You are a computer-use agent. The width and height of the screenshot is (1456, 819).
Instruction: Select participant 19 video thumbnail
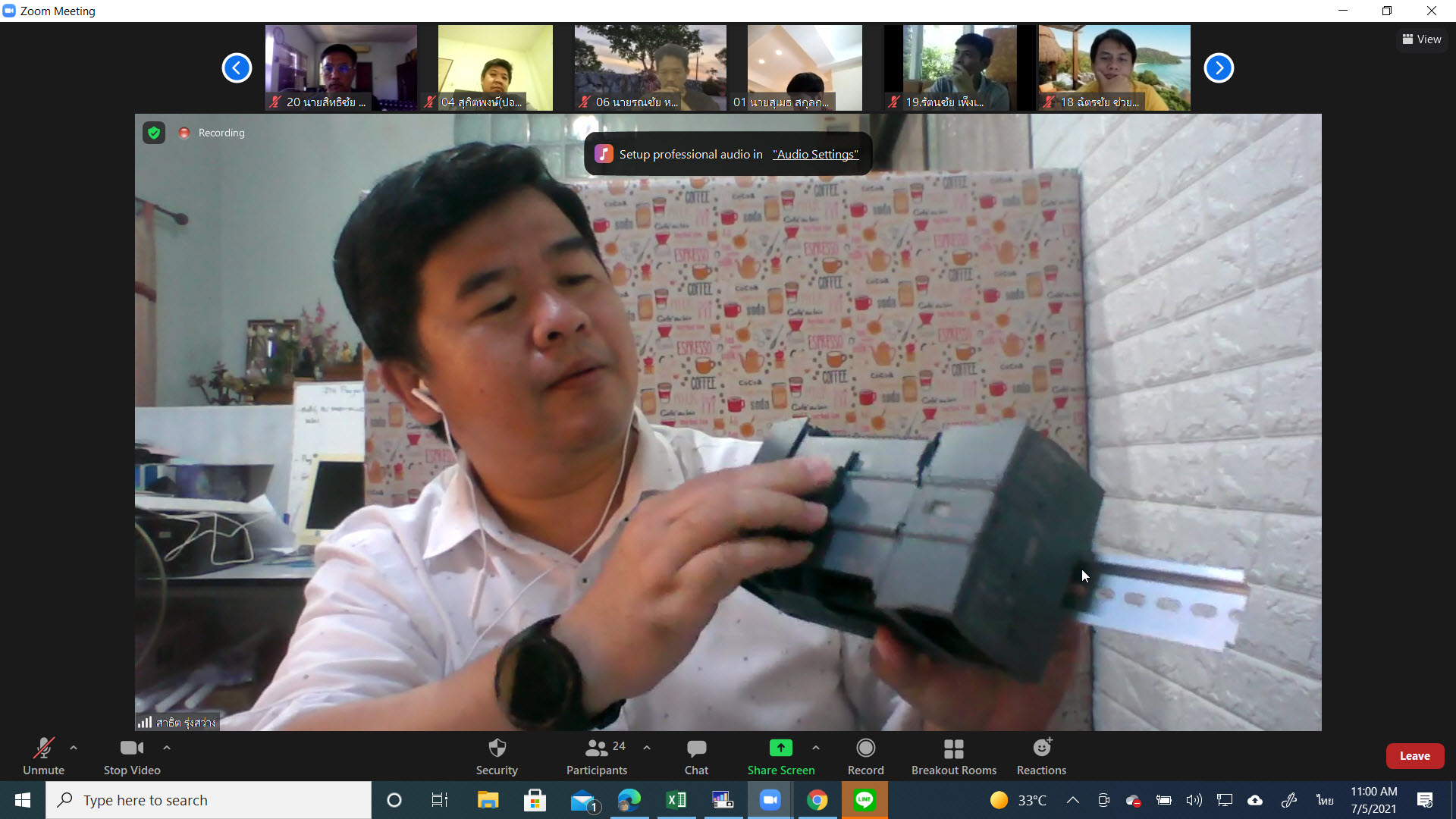pos(959,67)
